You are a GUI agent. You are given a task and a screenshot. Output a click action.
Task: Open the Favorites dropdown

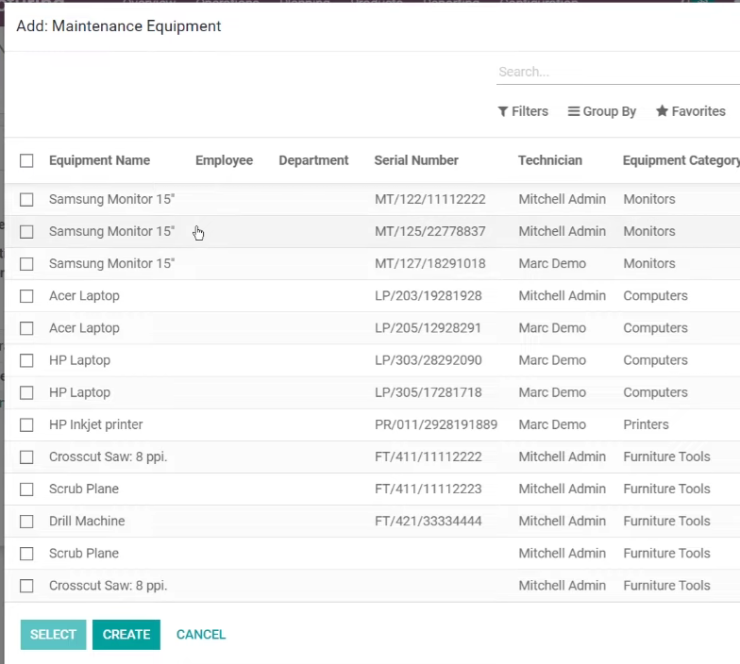coord(690,111)
